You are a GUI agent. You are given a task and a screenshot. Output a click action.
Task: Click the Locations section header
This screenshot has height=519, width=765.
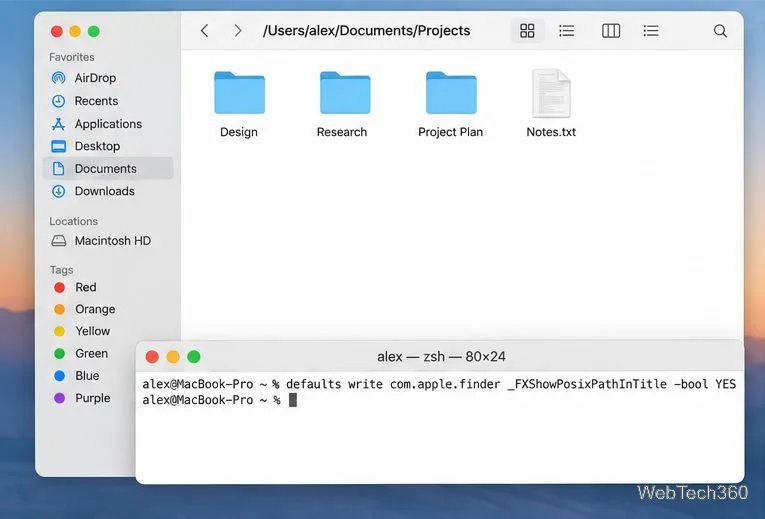pyautogui.click(x=73, y=221)
